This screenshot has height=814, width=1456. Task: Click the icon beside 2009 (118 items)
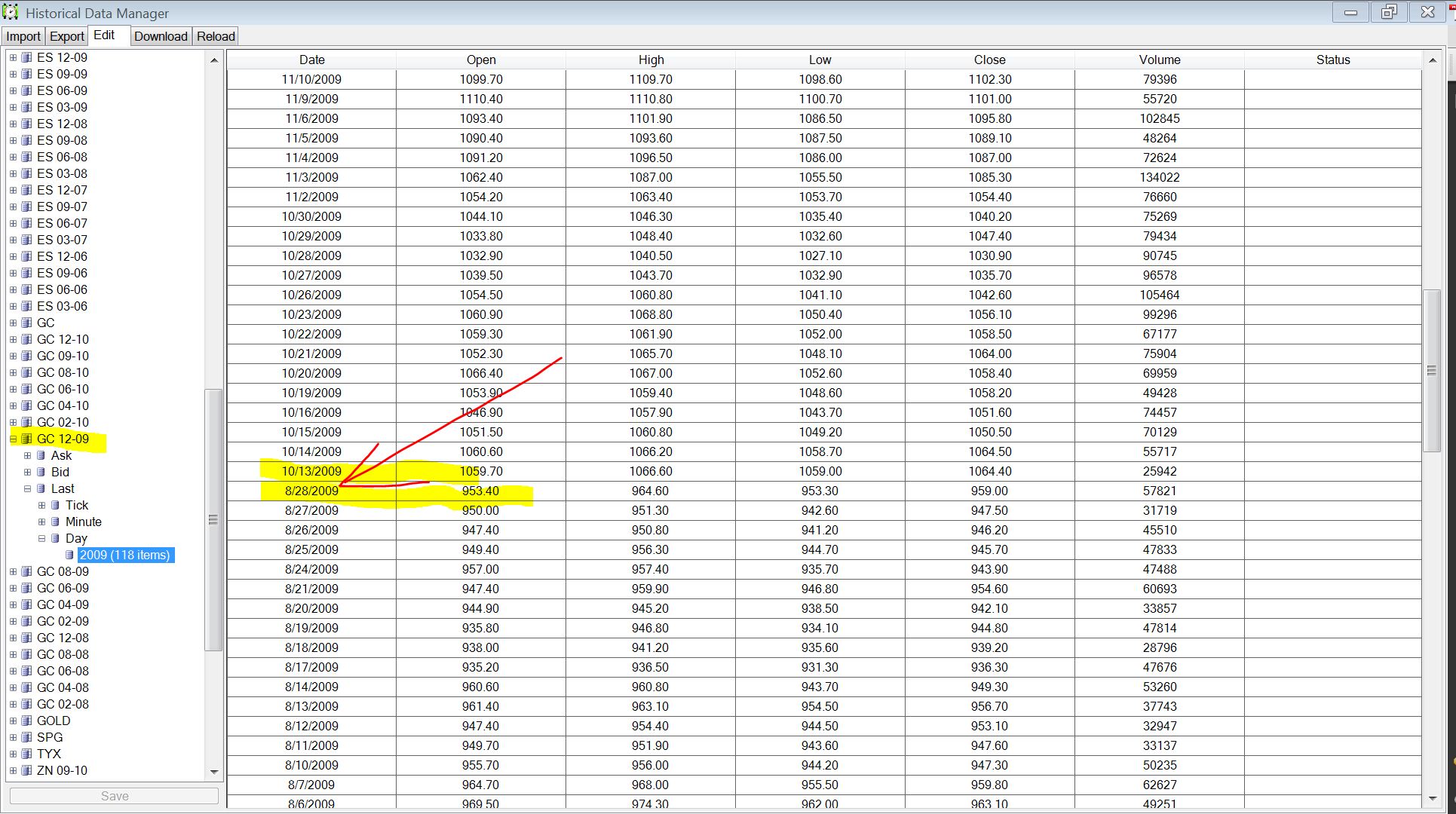[69, 555]
